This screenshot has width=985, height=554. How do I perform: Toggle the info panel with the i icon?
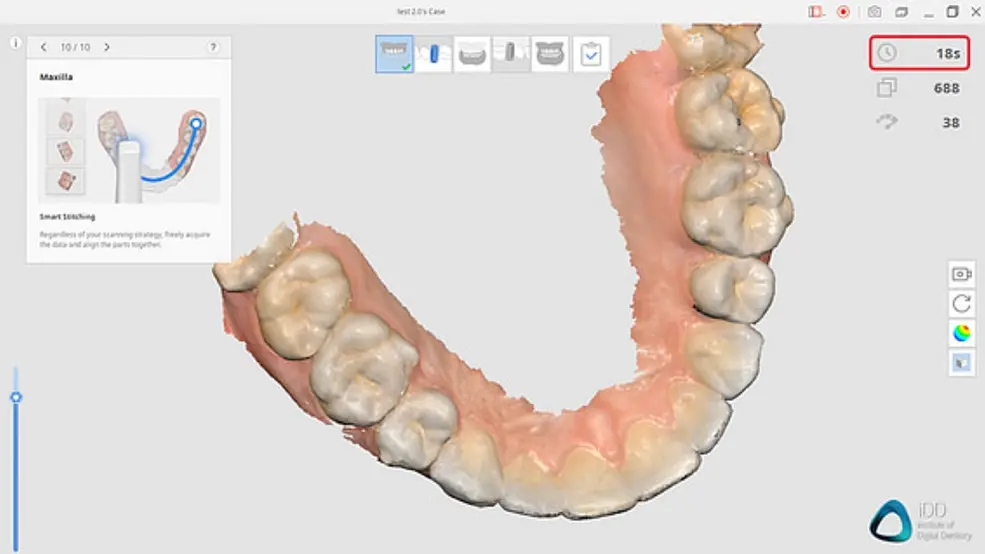click(x=15, y=43)
